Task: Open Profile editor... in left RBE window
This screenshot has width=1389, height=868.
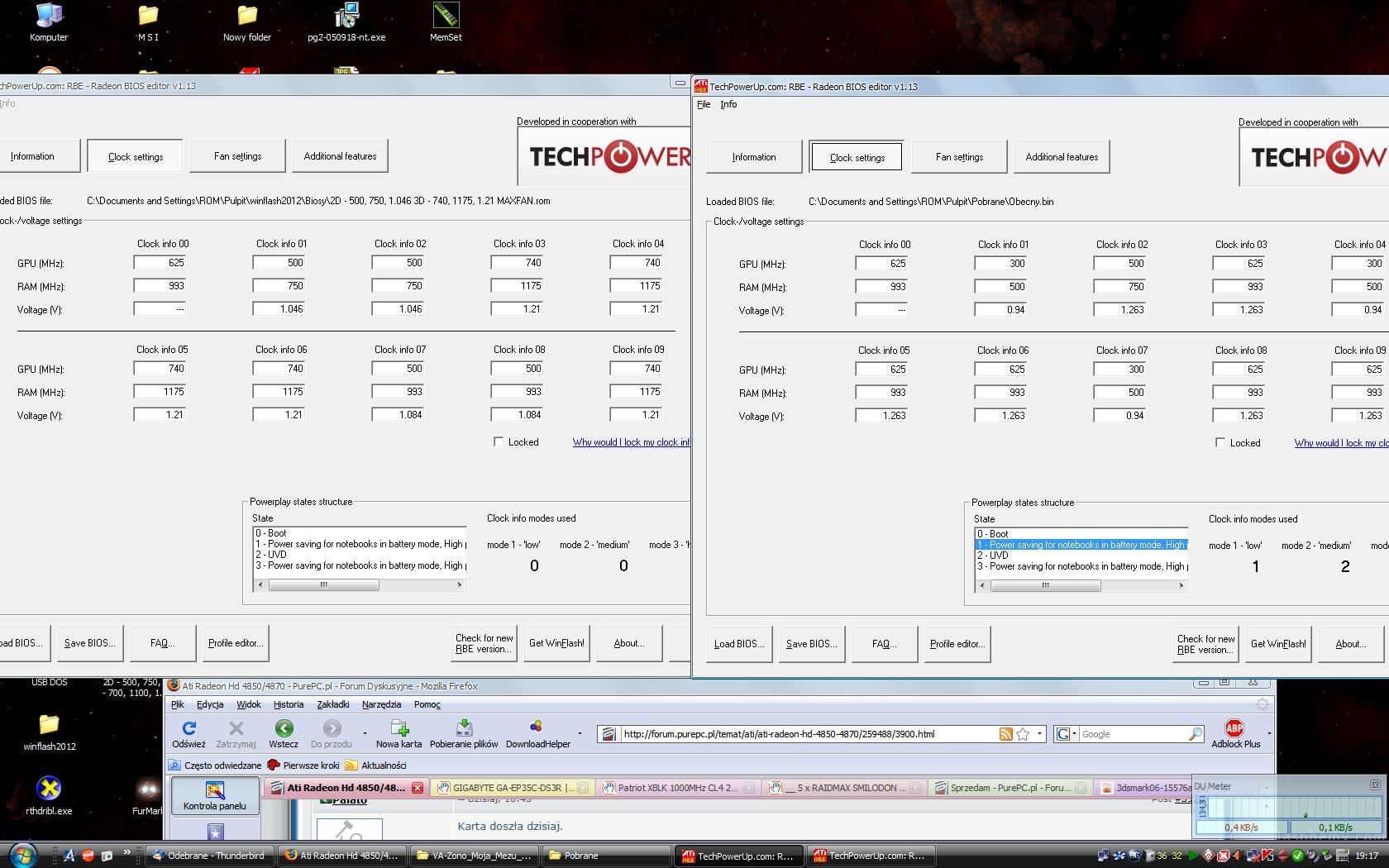Action: (236, 642)
